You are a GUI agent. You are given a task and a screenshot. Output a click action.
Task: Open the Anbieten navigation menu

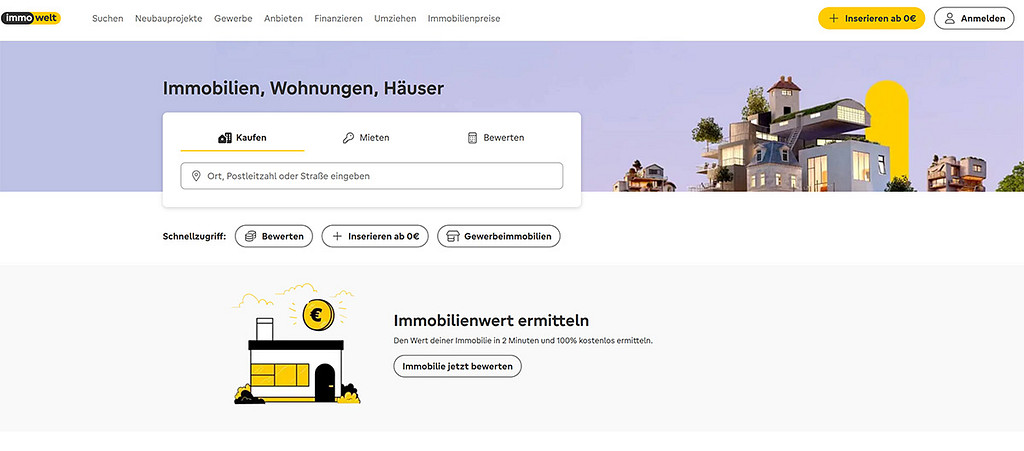click(283, 19)
